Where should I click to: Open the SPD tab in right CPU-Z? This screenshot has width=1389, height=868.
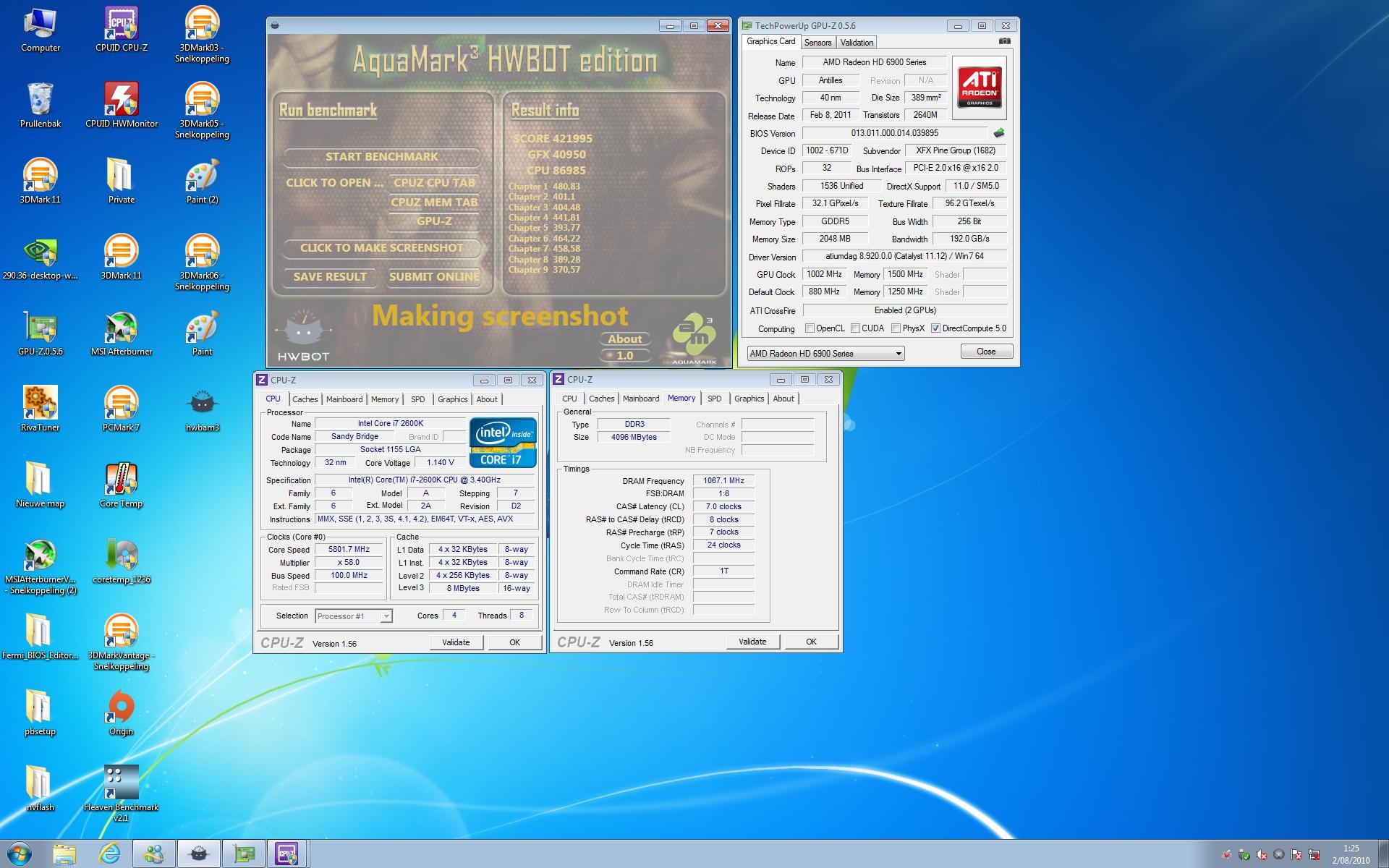[715, 399]
